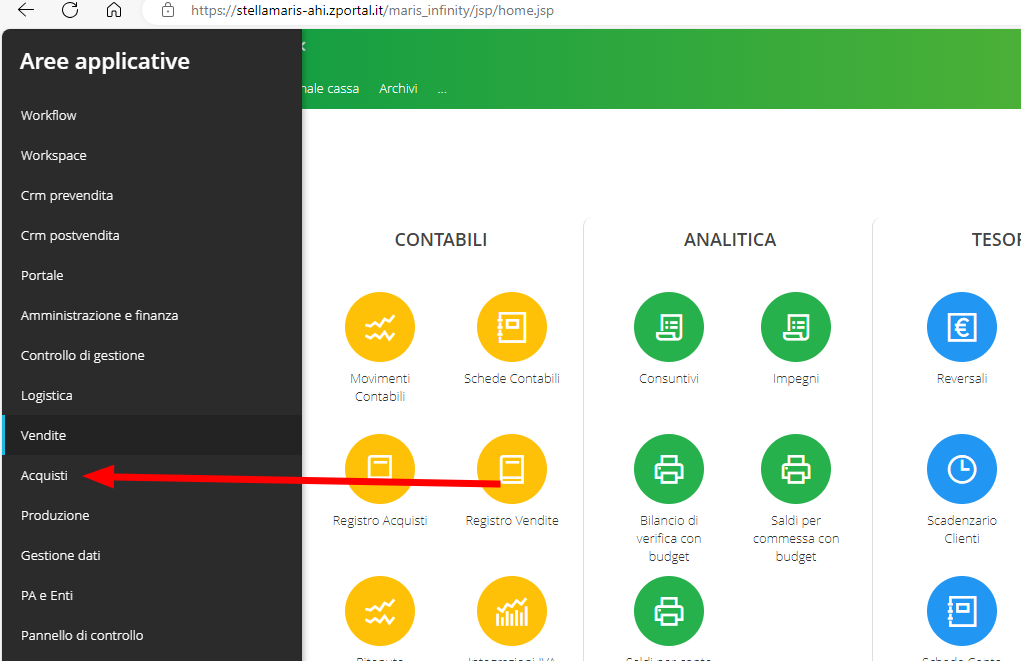This screenshot has height=661, width=1021.
Task: Open the Workflow application area
Action: (49, 116)
